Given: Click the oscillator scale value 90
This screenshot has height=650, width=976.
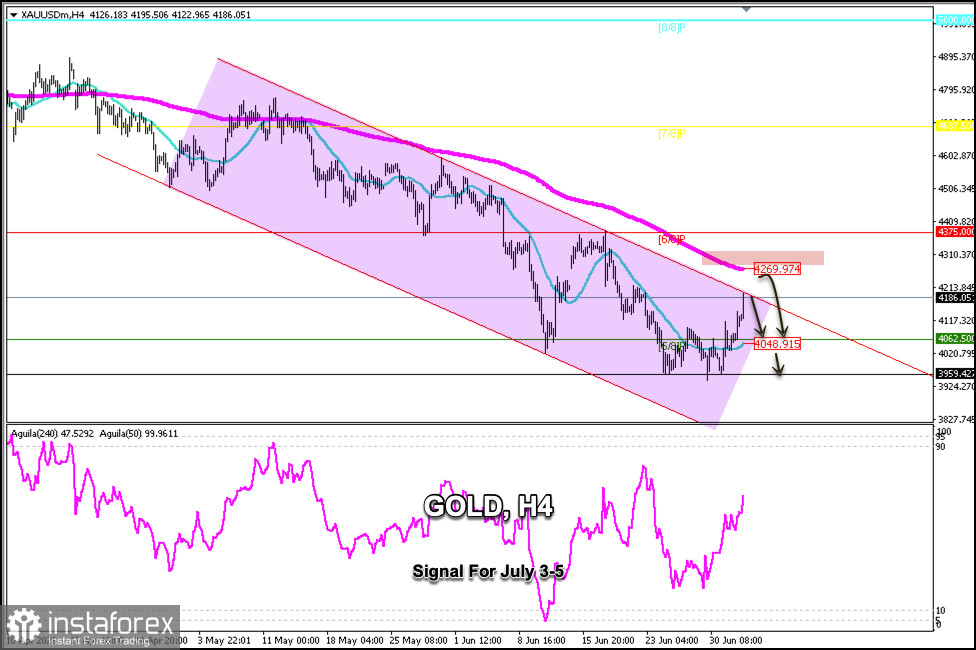Looking at the screenshot, I should 941,446.
